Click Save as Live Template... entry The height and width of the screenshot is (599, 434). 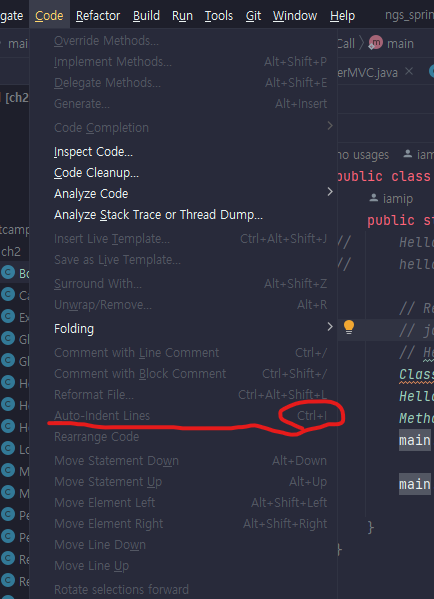coord(183,260)
